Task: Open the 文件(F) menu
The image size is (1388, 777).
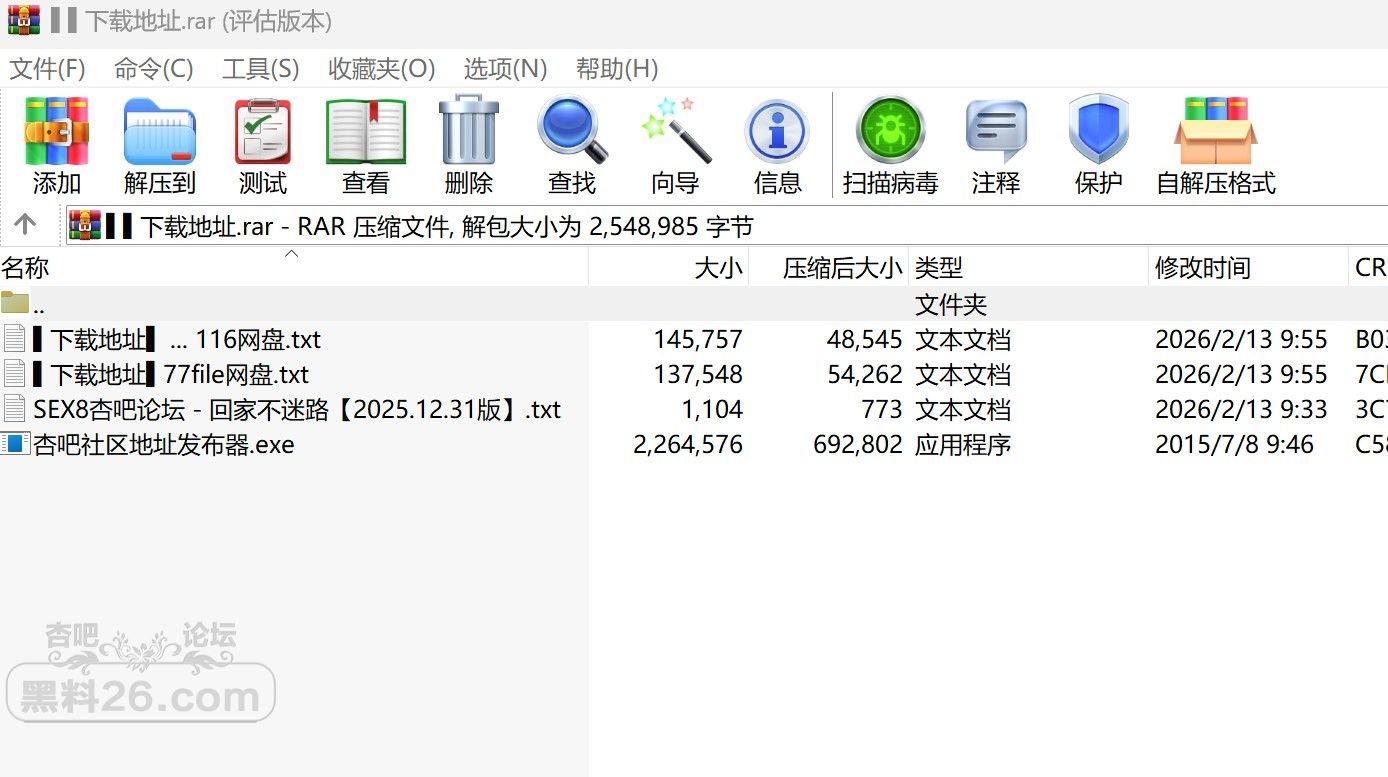Action: click(47, 69)
